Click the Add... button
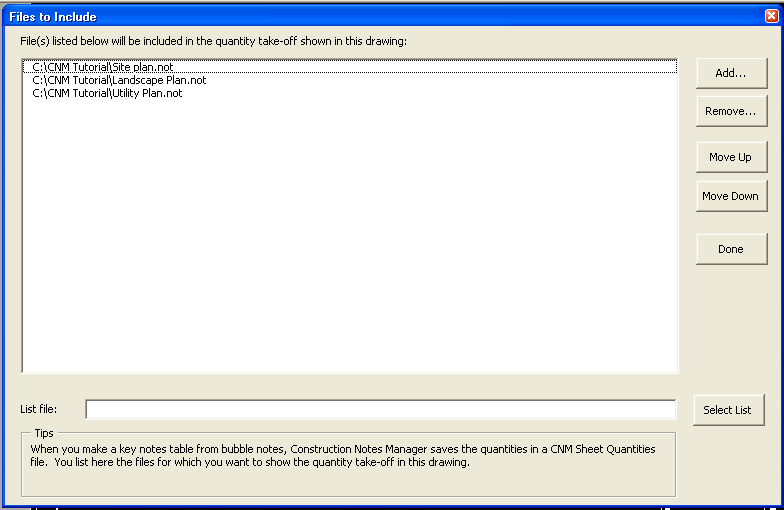The height and width of the screenshot is (510, 784). (x=731, y=73)
